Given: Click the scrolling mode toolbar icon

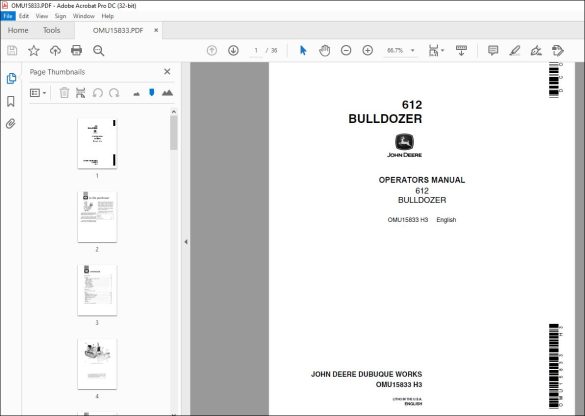Looking at the screenshot, I should (462, 50).
